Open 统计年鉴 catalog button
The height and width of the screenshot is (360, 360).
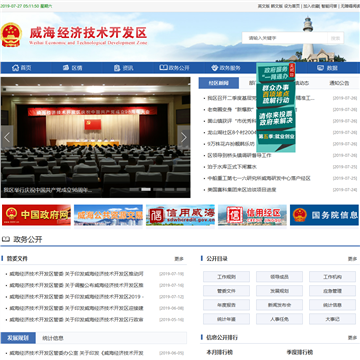point(226,319)
